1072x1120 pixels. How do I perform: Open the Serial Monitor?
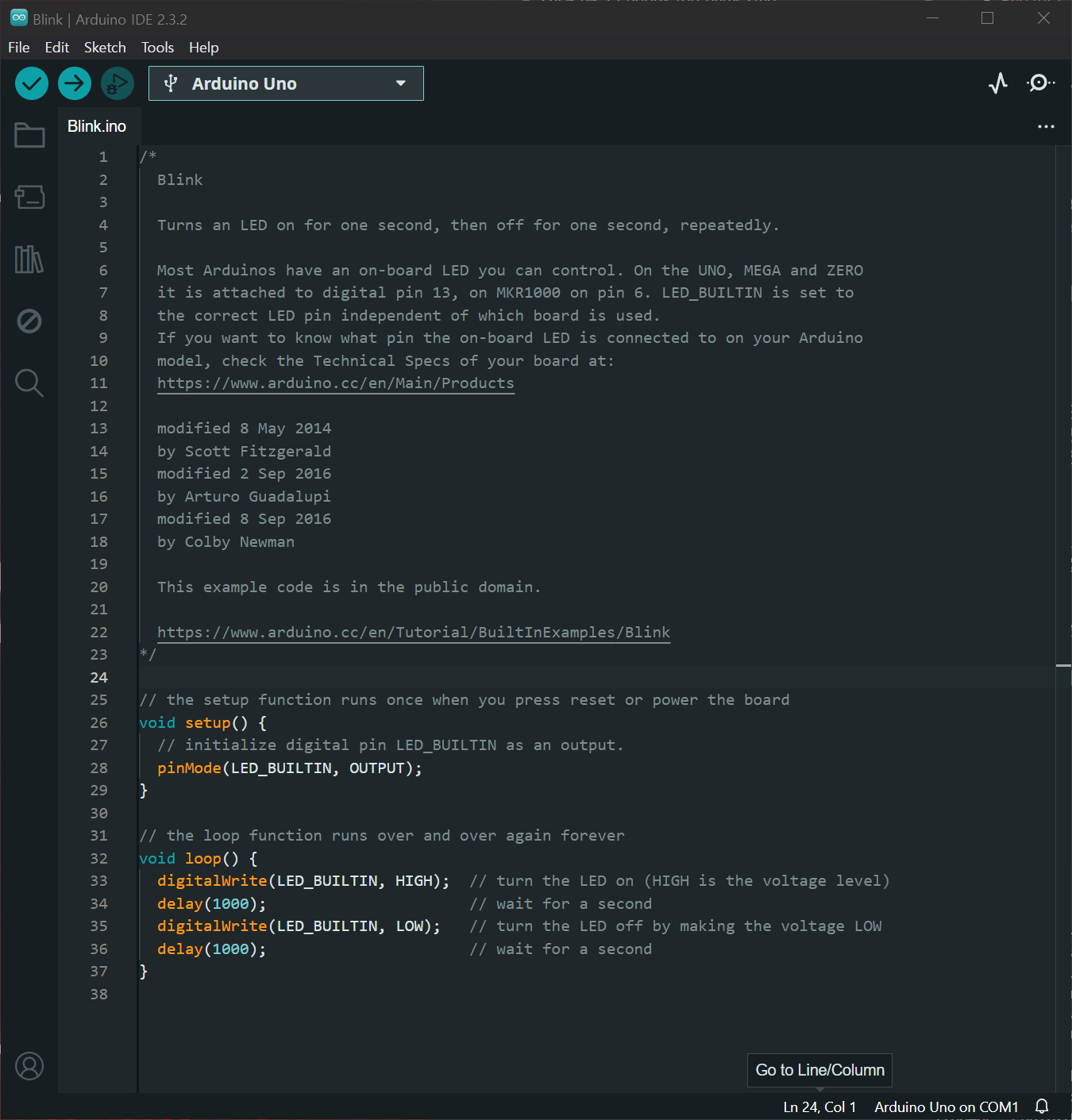(x=1040, y=83)
